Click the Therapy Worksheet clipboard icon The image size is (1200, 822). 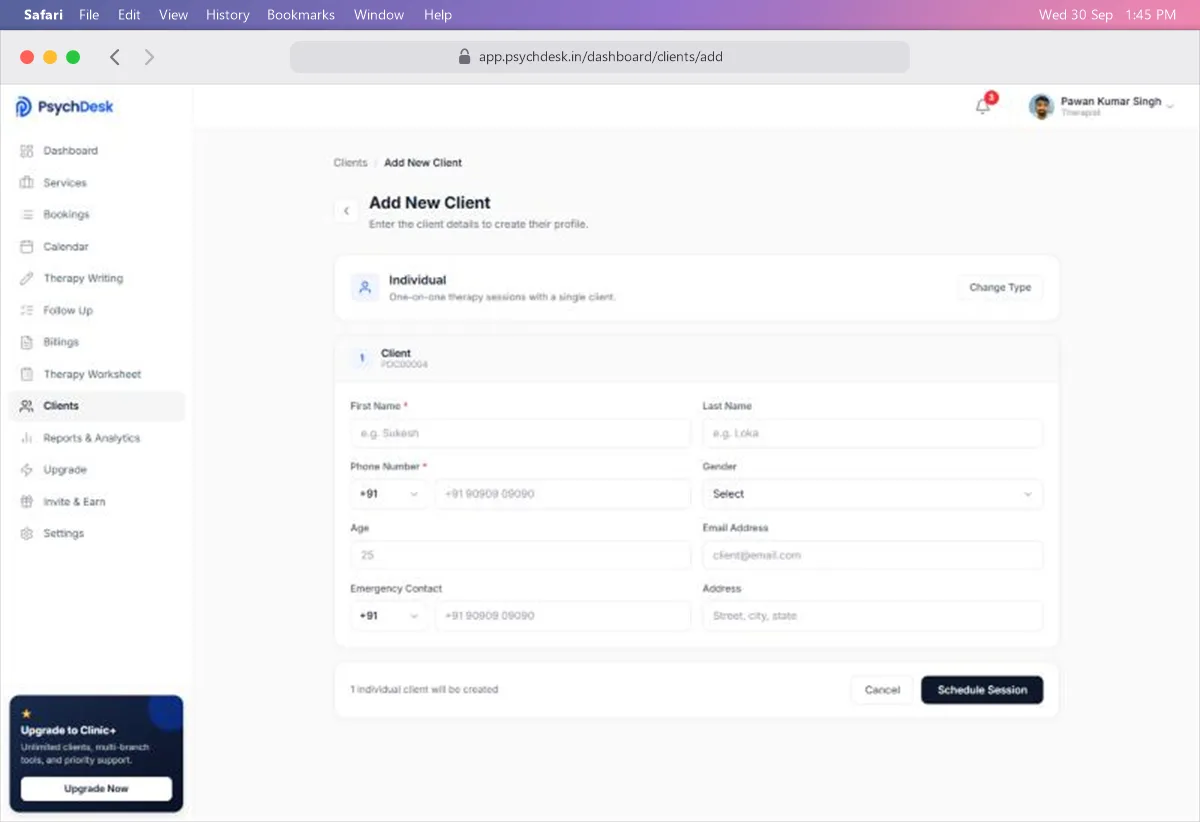(27, 374)
